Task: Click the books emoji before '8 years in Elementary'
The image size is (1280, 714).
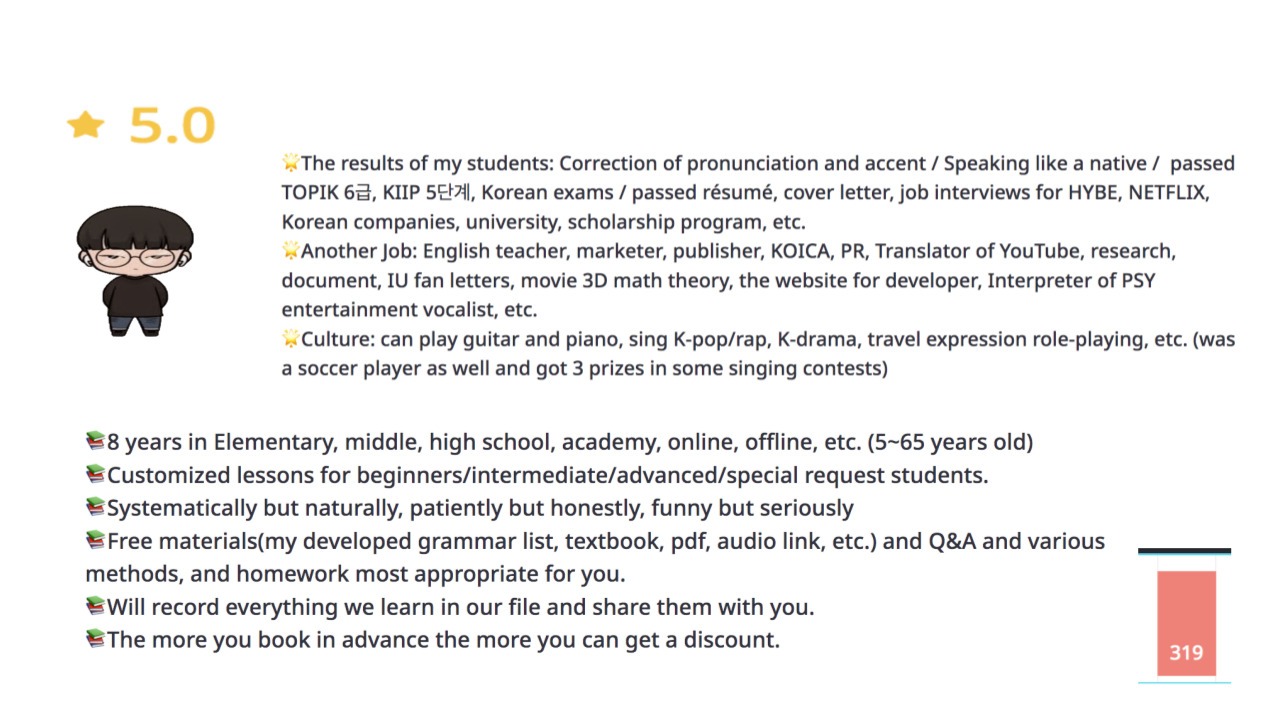Action: click(x=95, y=441)
